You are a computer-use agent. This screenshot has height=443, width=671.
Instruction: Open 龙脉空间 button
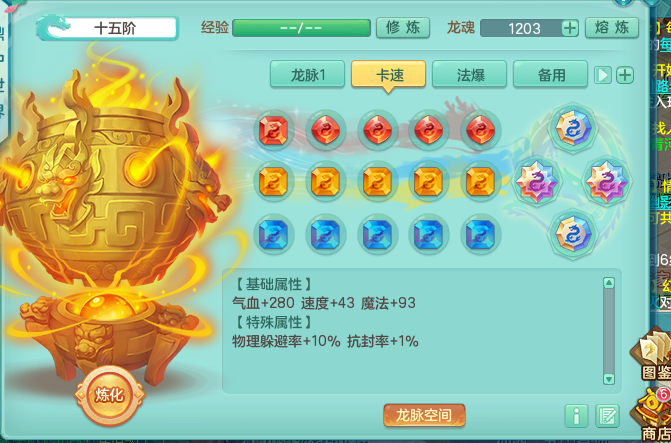(424, 415)
